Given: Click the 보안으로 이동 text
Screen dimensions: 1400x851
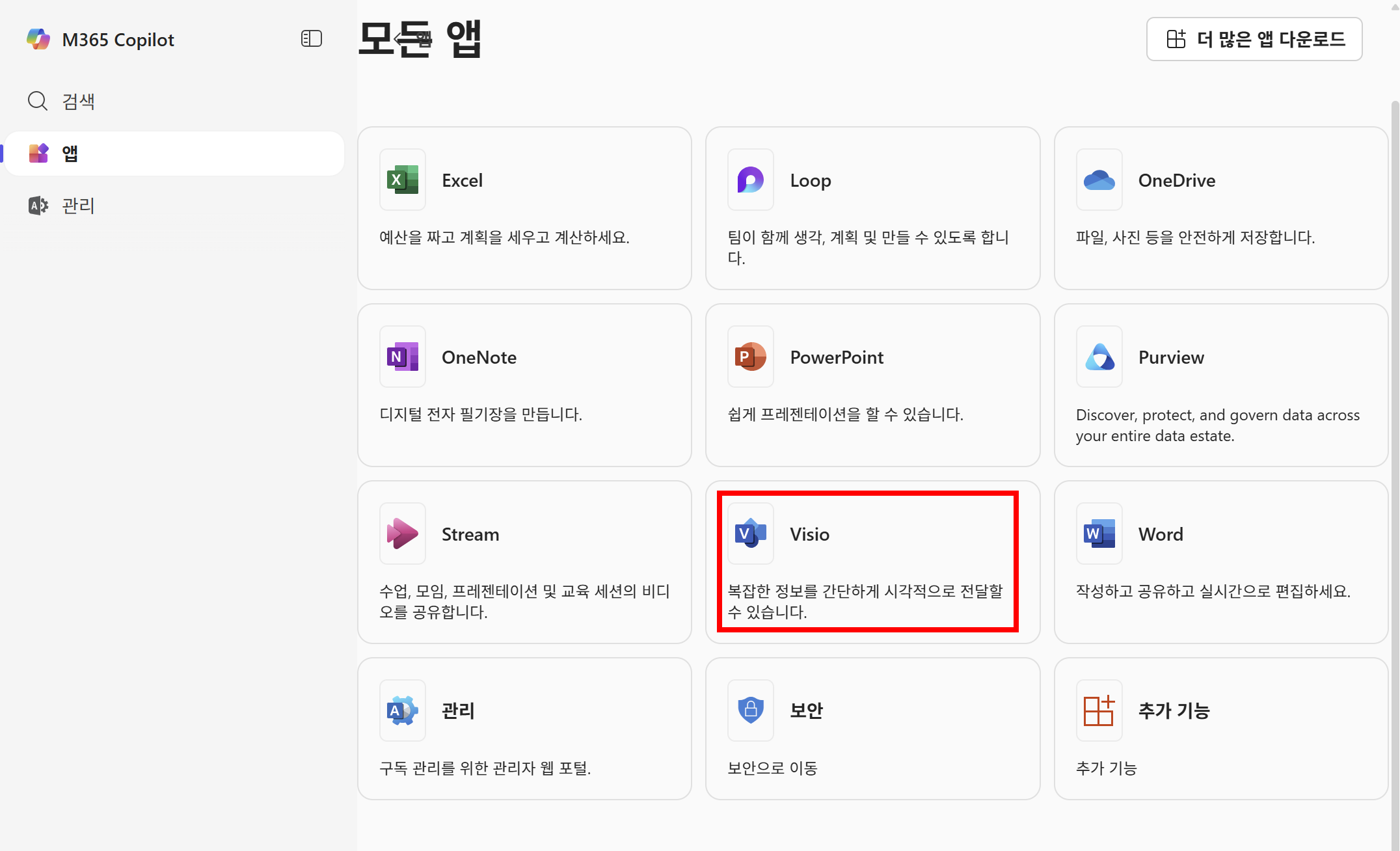Looking at the screenshot, I should pyautogui.click(x=772, y=768).
